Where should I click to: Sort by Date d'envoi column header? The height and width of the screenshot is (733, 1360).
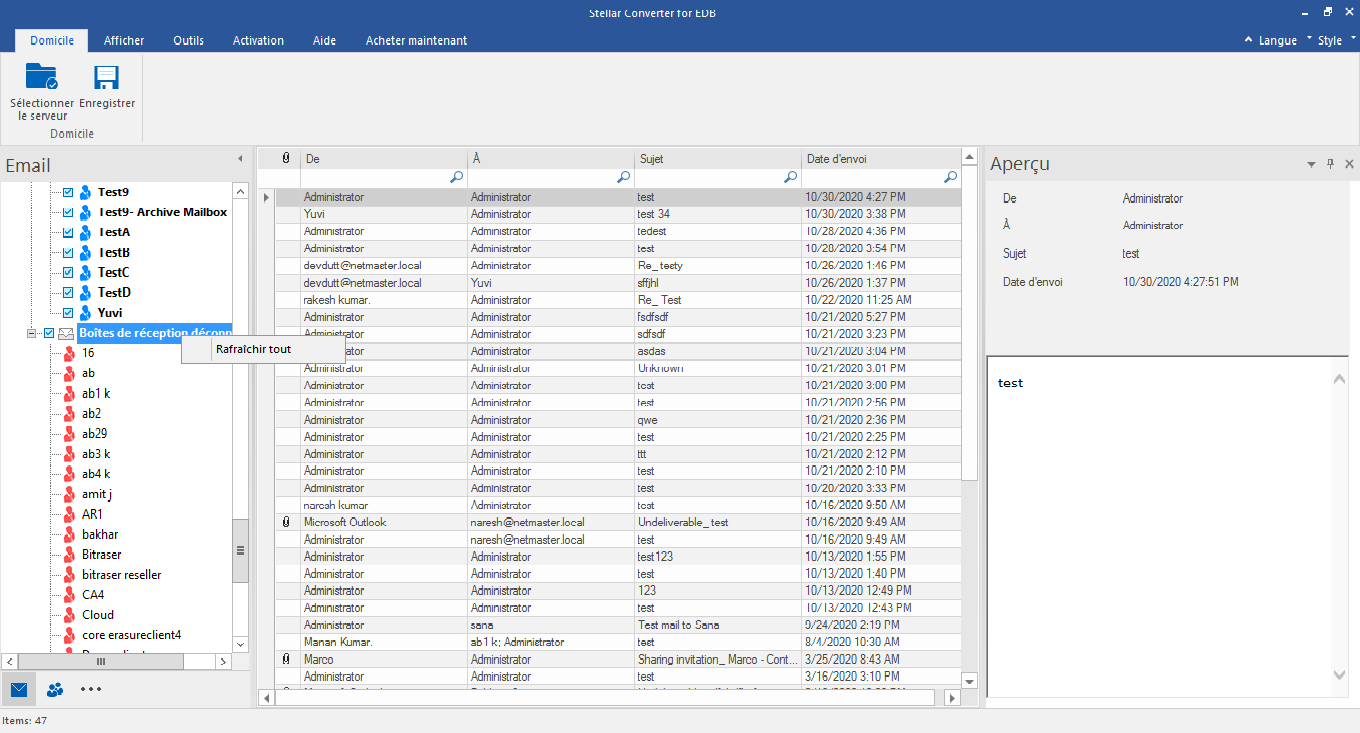[881, 158]
